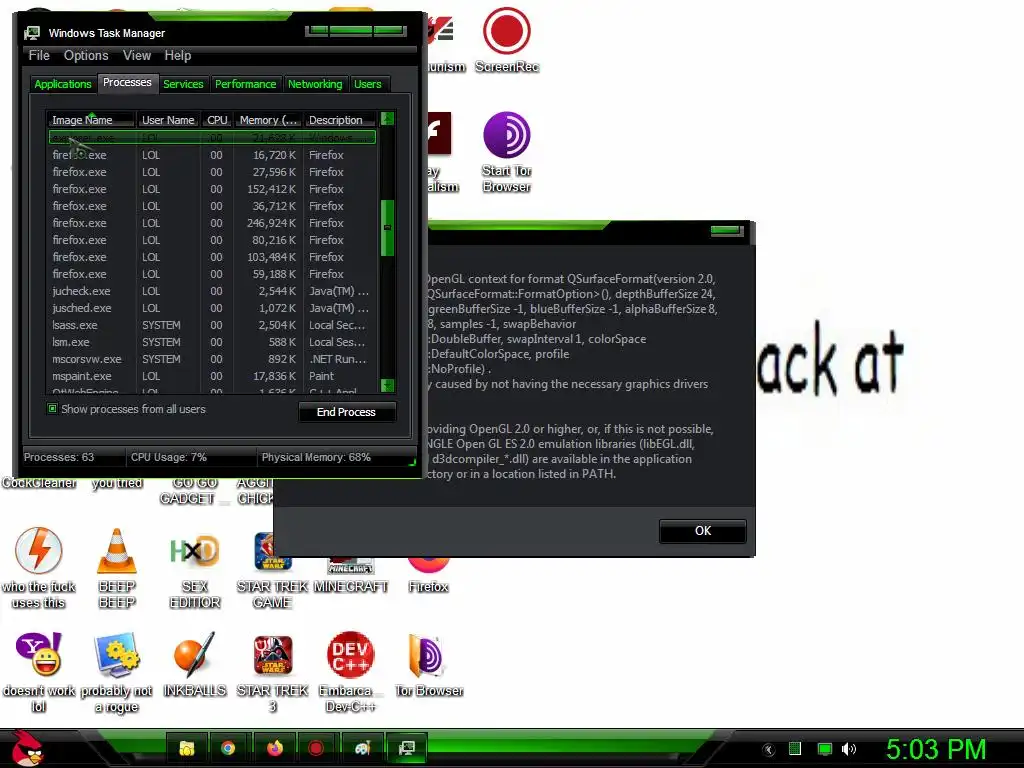Launch the Start Tor Browser shortcut
This screenshot has width=1024, height=768.
click(506, 152)
